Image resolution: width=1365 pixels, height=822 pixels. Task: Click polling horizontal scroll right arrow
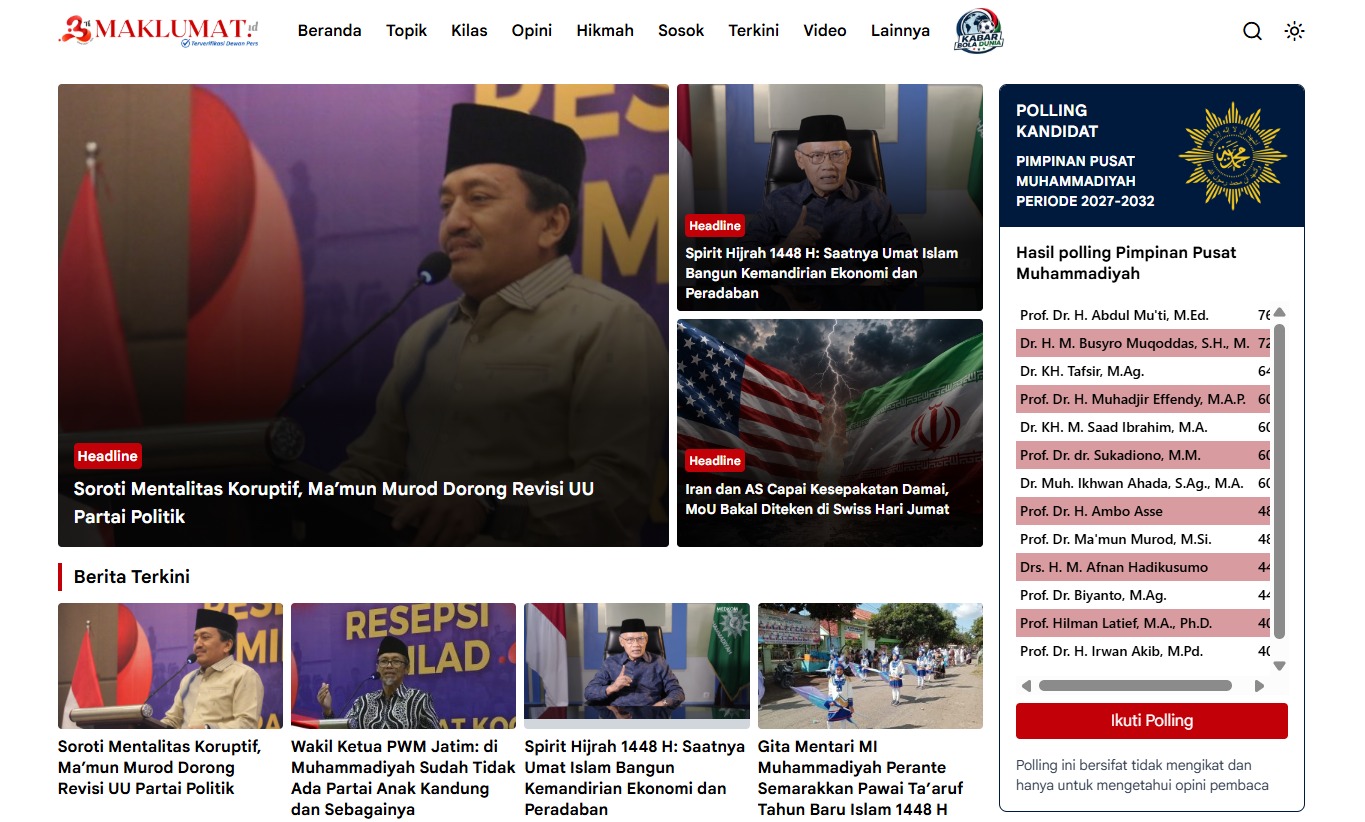click(1259, 686)
